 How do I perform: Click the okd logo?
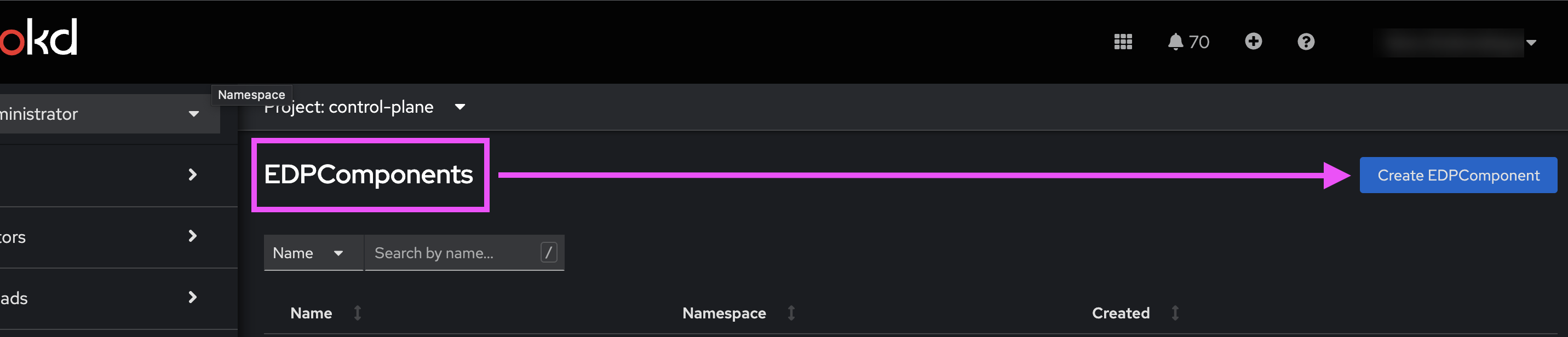(x=38, y=37)
